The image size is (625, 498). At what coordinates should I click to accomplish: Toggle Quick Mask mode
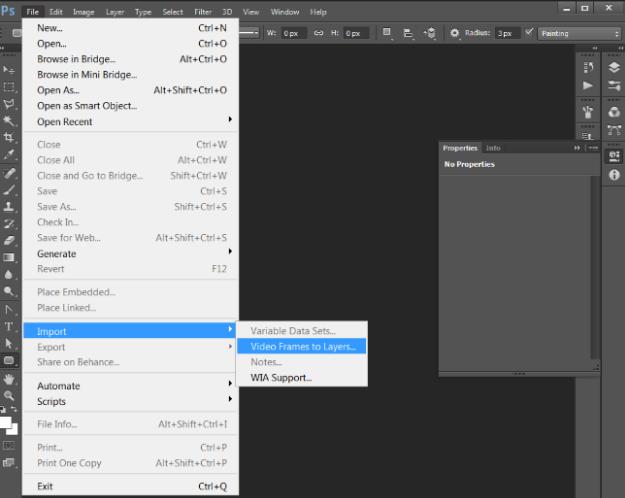point(8,445)
